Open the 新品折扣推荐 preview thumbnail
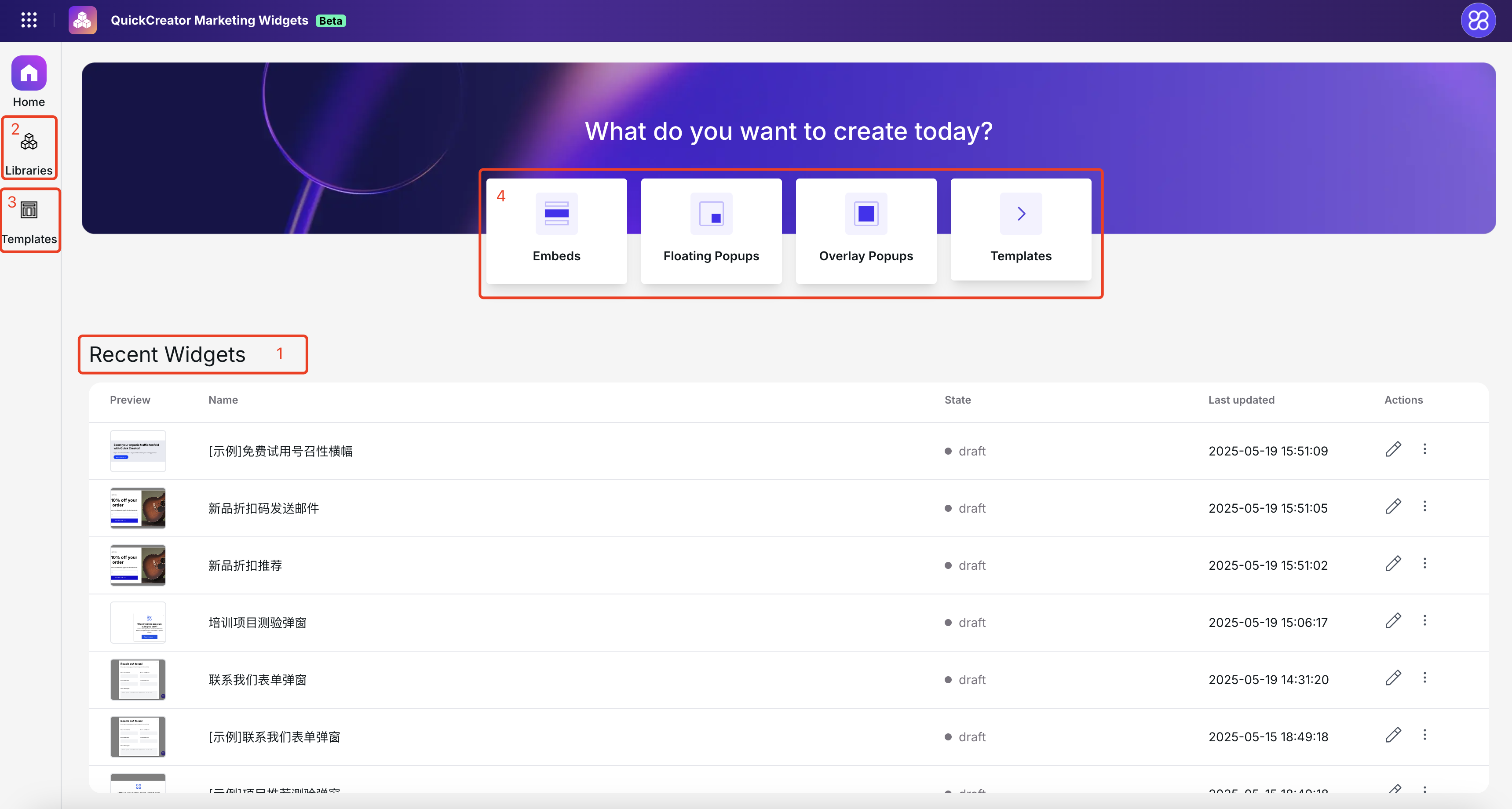The width and height of the screenshot is (1512, 809). [x=138, y=565]
